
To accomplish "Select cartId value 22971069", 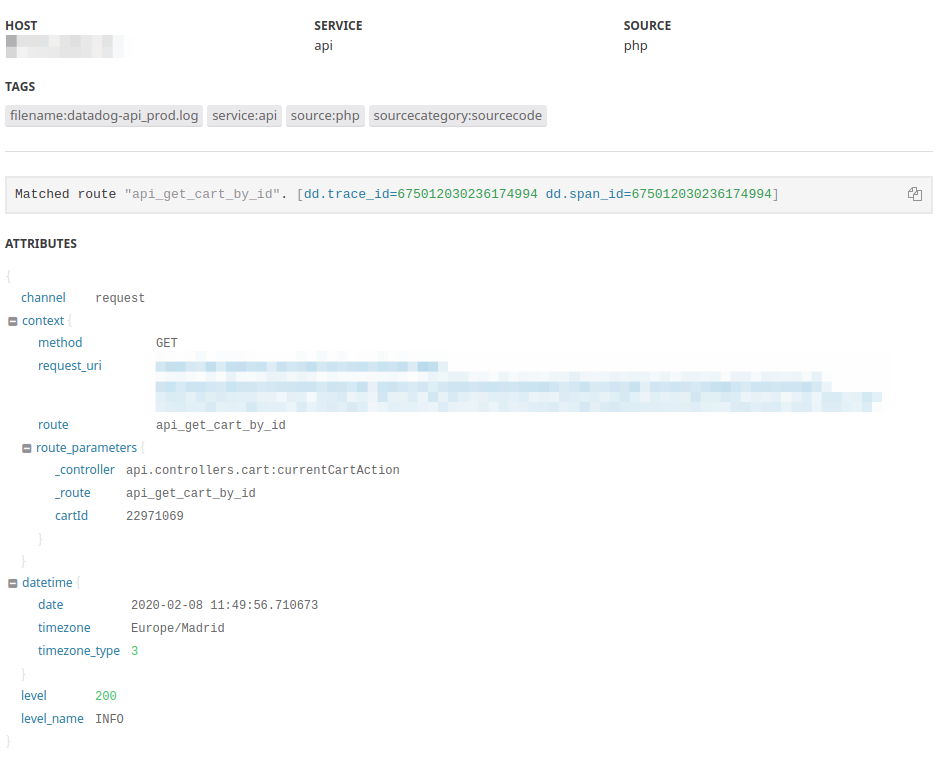I will (154, 516).
